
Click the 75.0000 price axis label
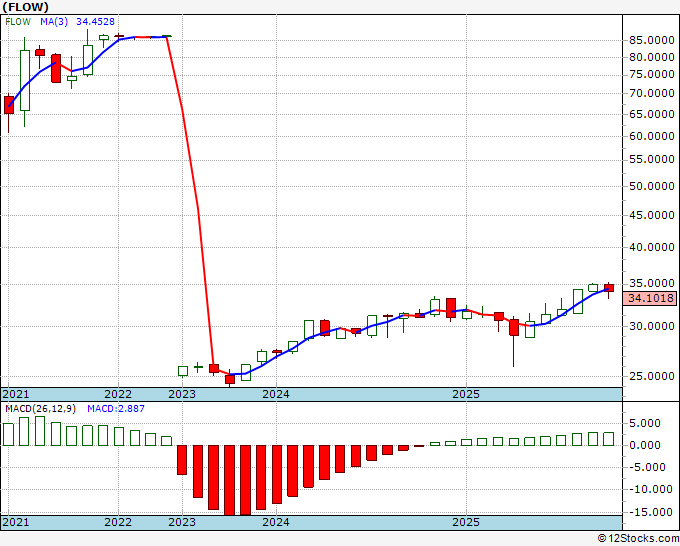[x=651, y=75]
